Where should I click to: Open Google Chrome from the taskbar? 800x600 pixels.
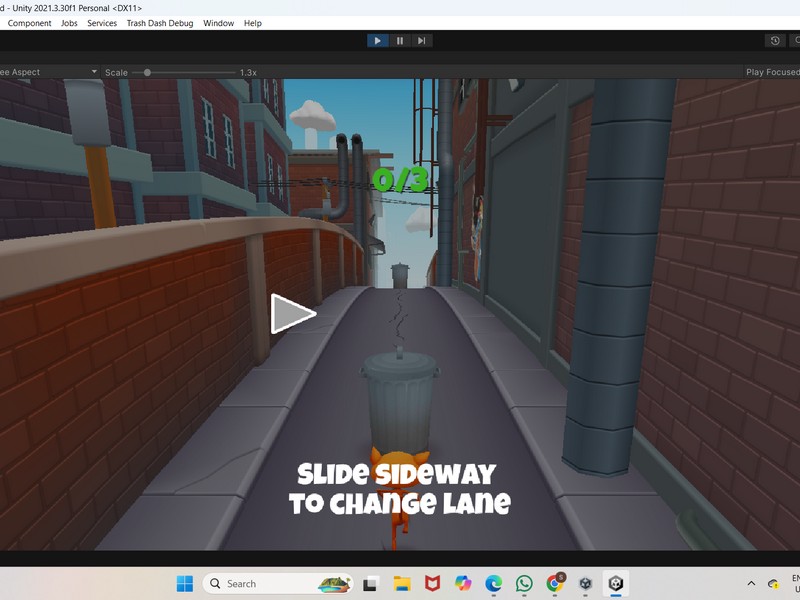[554, 583]
